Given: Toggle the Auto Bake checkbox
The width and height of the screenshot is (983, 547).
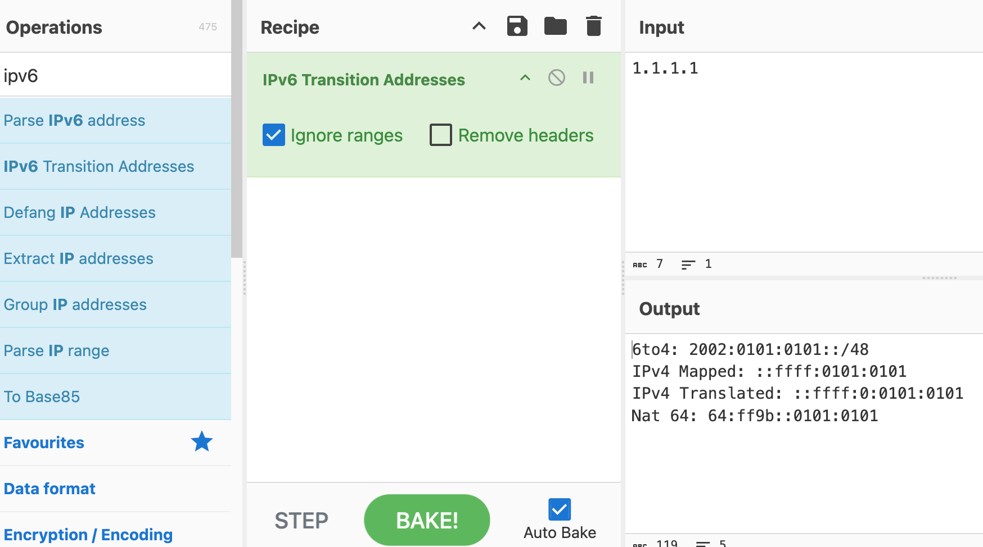Looking at the screenshot, I should pyautogui.click(x=559, y=509).
